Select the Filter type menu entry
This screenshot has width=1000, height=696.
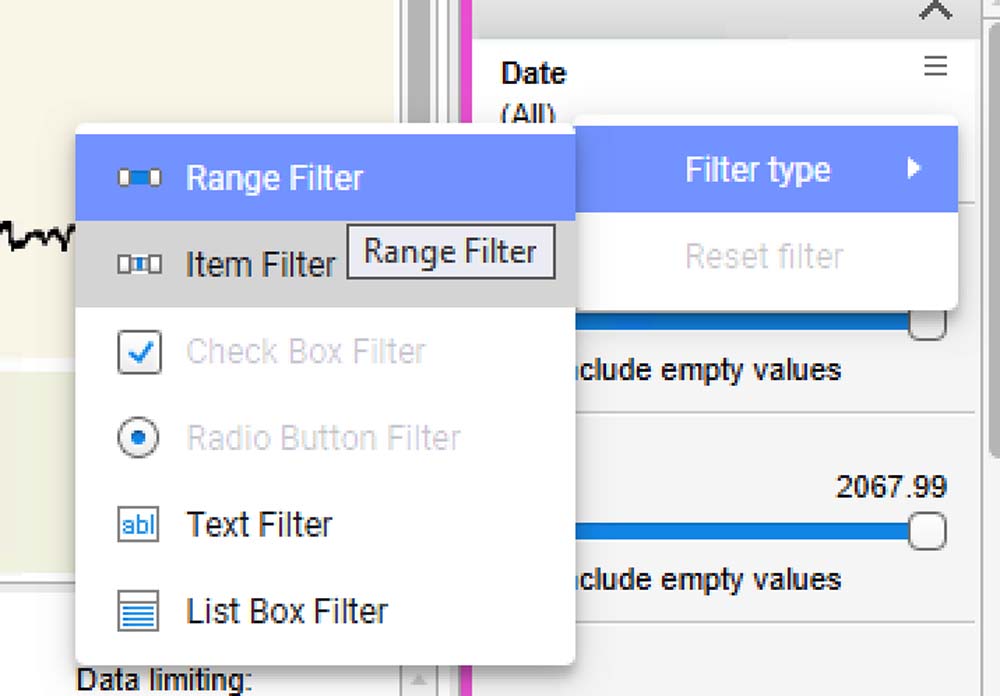[x=757, y=170]
